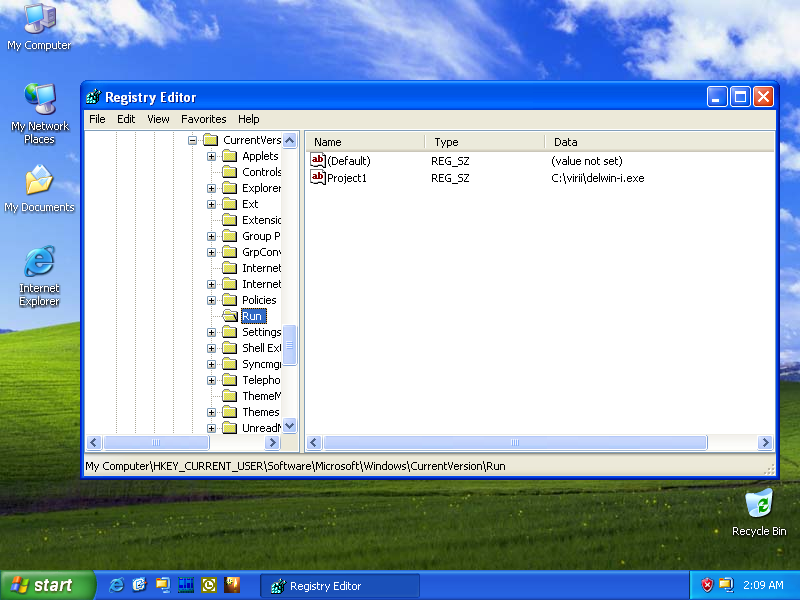This screenshot has height=600, width=800.
Task: Select the Project1 value name
Action: (x=347, y=178)
